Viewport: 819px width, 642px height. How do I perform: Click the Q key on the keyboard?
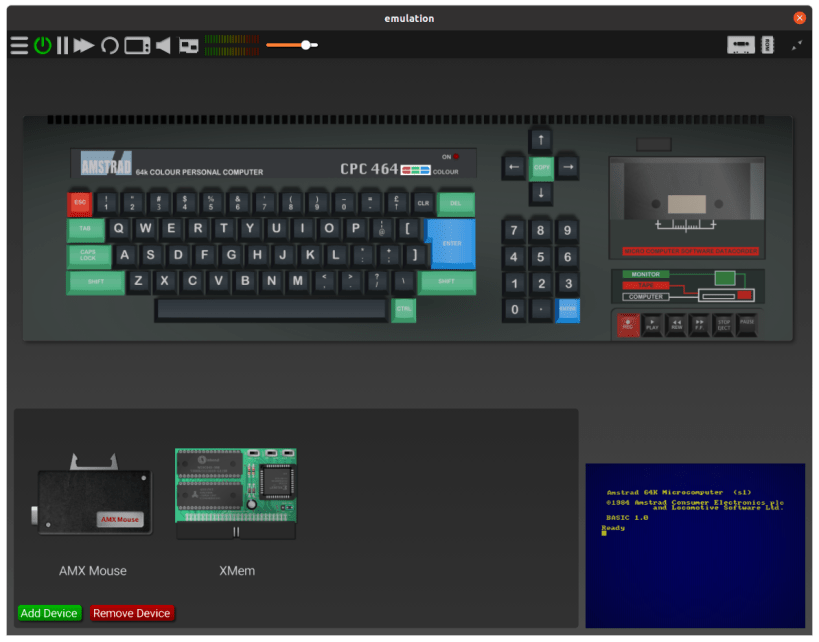pos(119,229)
